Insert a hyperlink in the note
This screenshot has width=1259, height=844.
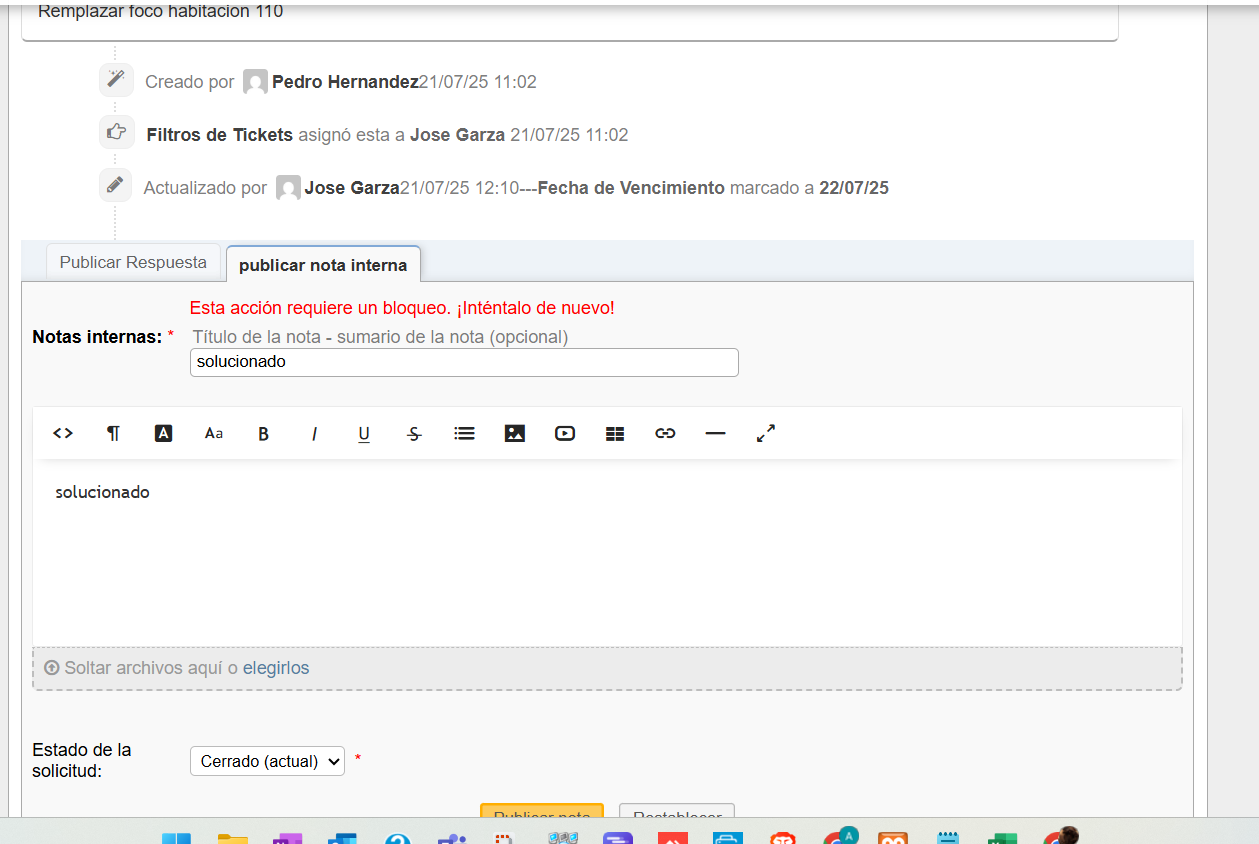[665, 433]
